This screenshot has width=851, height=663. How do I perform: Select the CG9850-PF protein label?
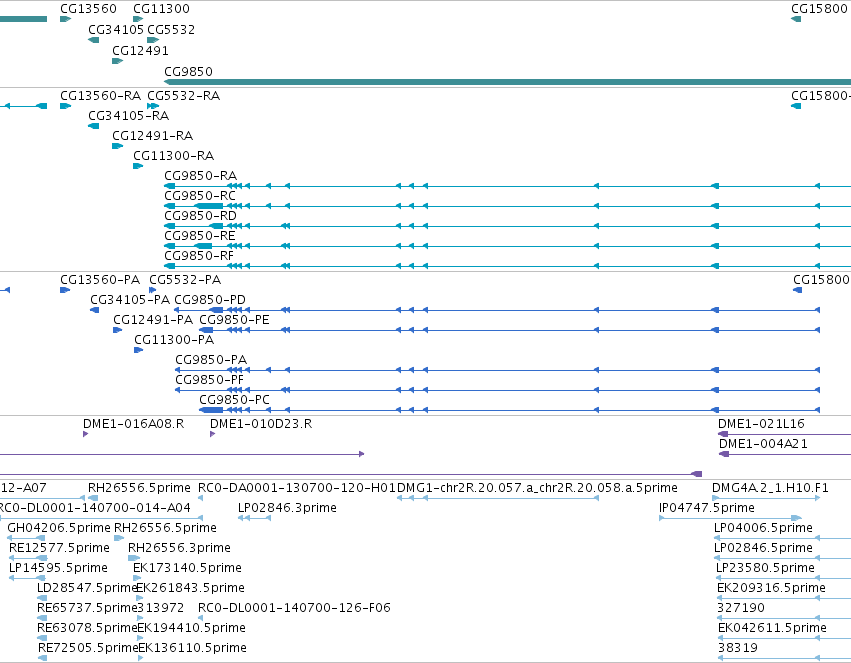(209, 380)
